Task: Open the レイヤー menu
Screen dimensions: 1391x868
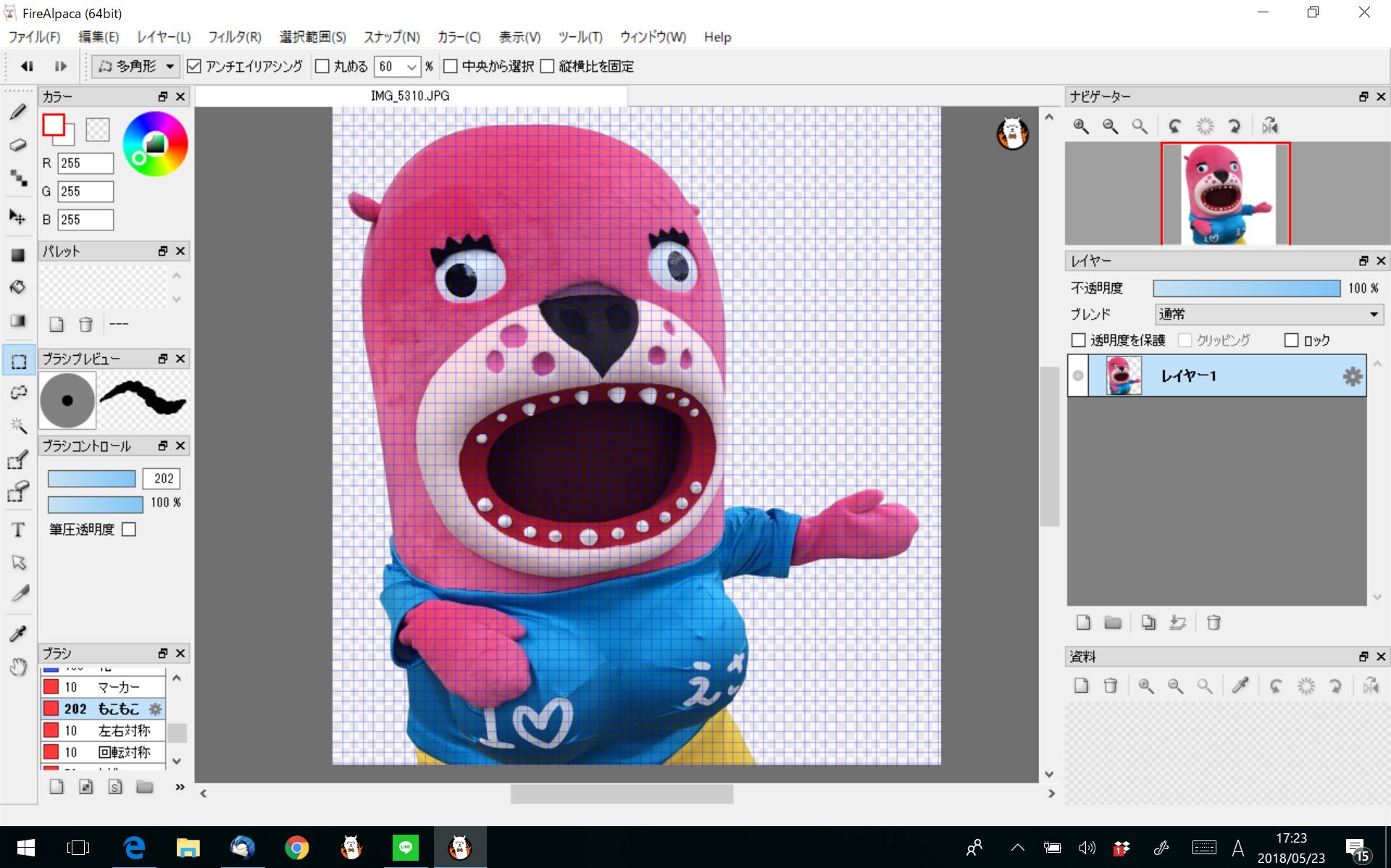Action: 164,37
